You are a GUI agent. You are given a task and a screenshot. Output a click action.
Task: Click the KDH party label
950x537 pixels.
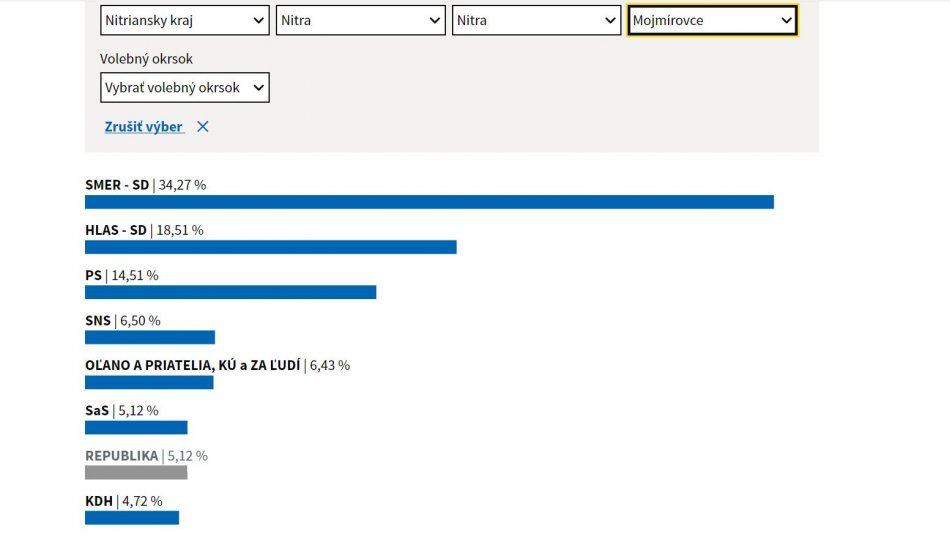pyautogui.click(x=99, y=501)
